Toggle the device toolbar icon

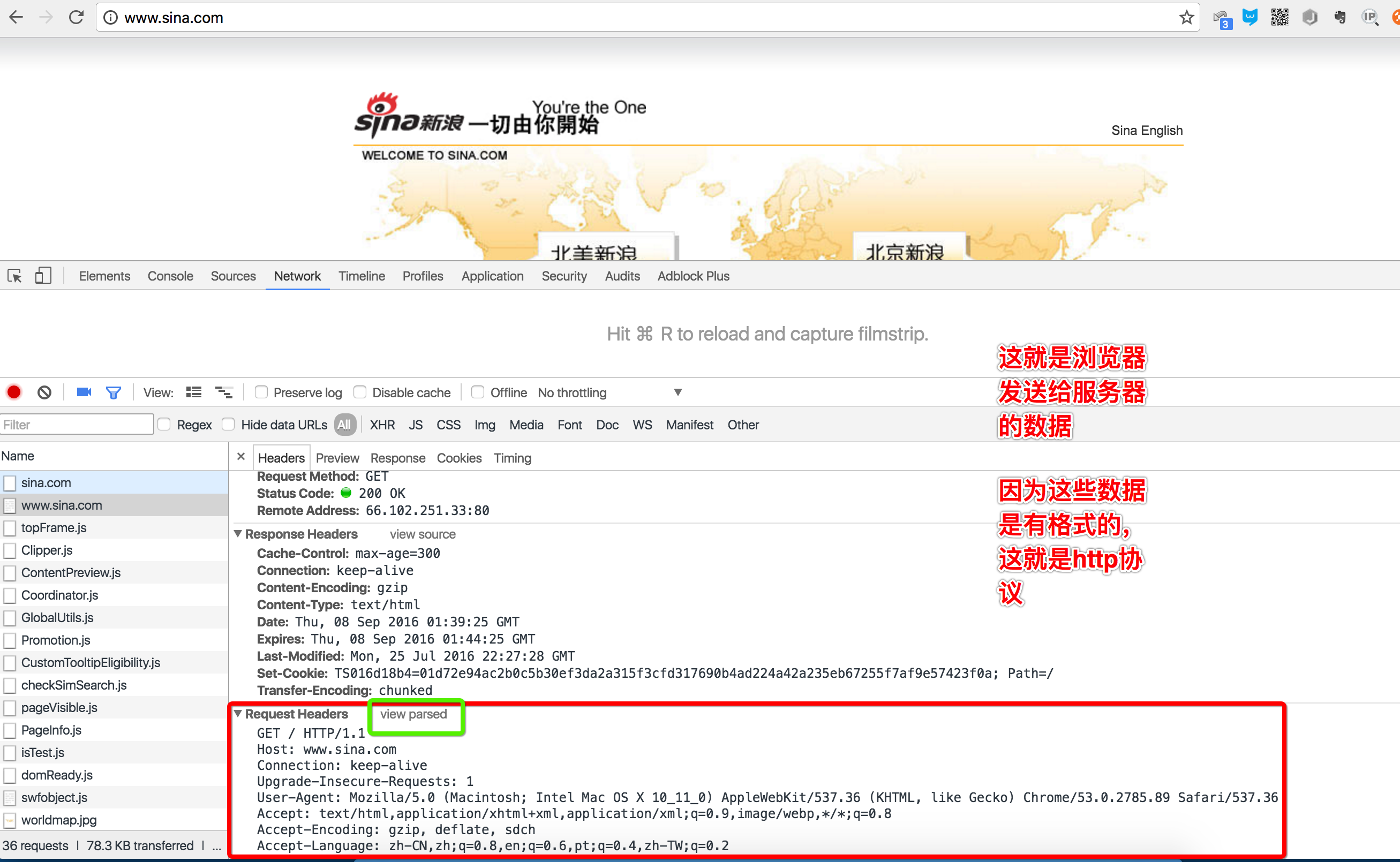pyautogui.click(x=43, y=276)
